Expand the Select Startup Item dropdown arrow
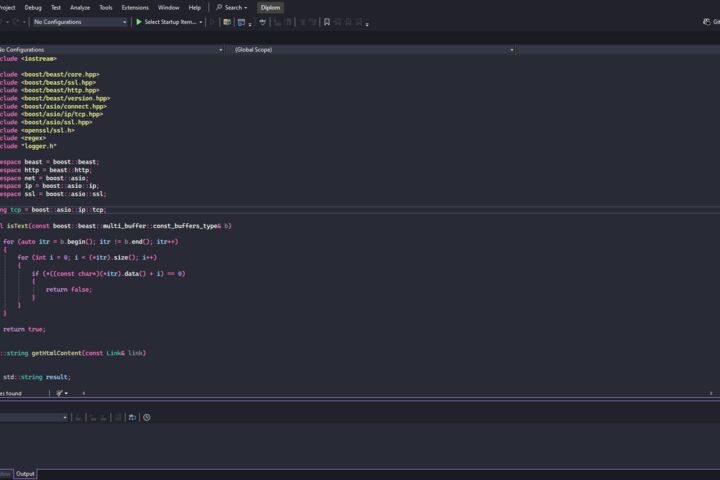Viewport: 720px width, 480px height. point(201,22)
